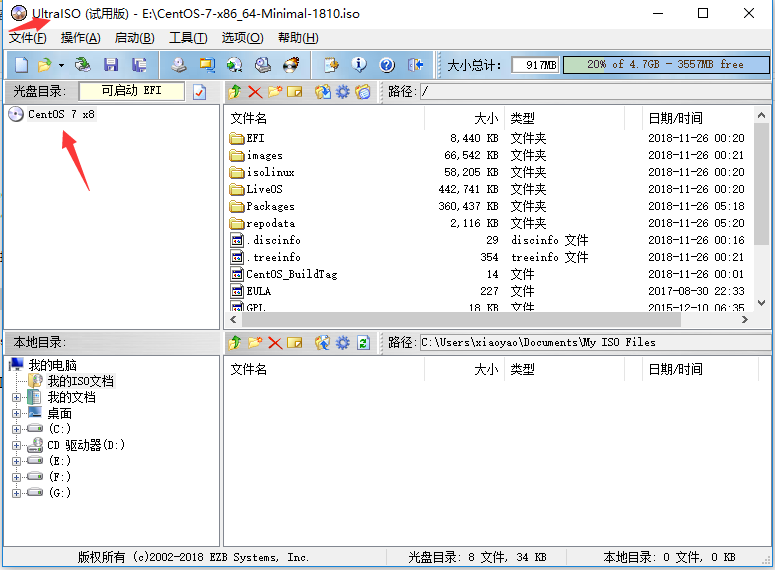Click the Mount to virtual drive icon
Screen dimensions: 775x570
click(x=262, y=65)
